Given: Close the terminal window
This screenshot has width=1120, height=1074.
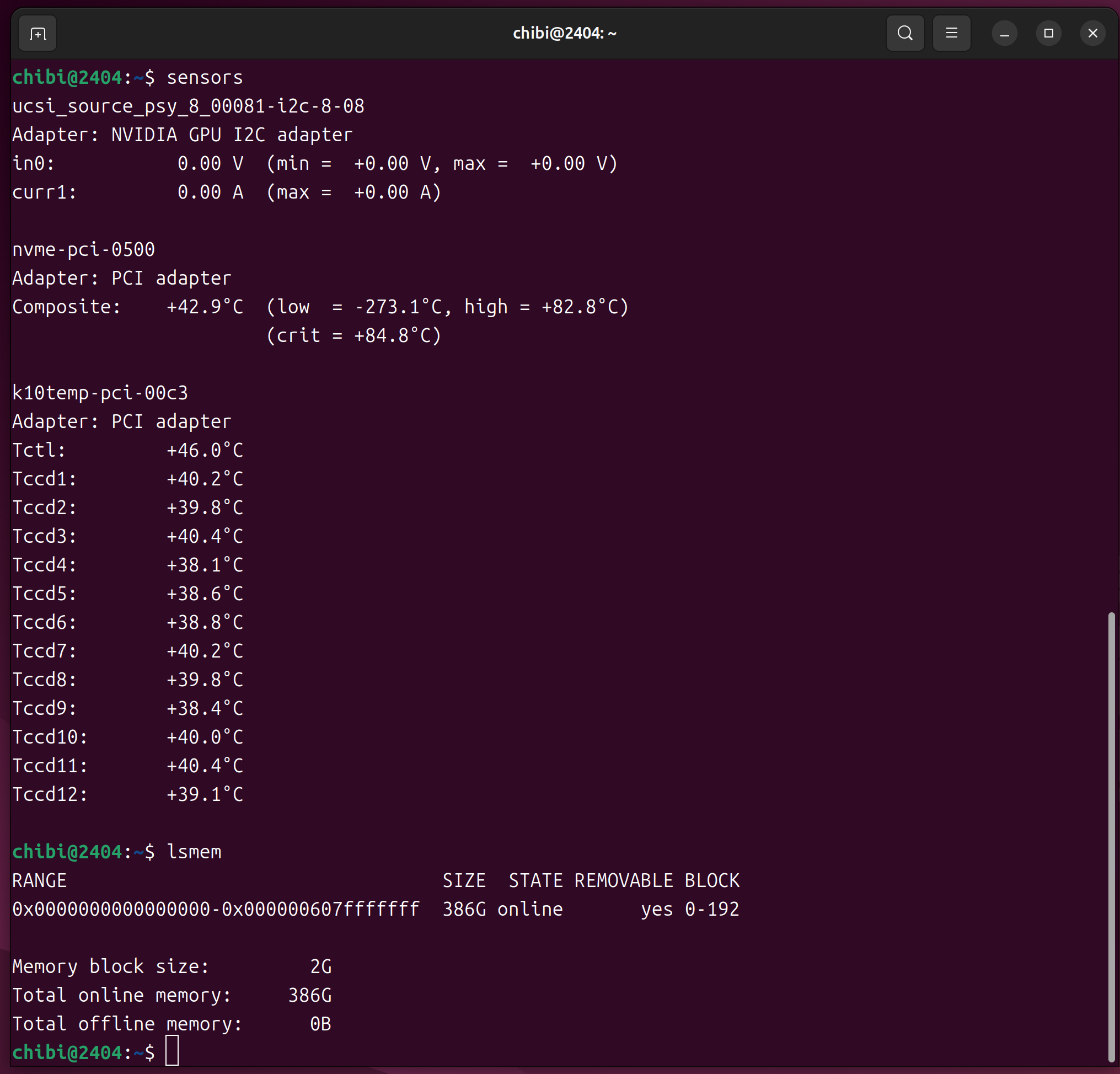Looking at the screenshot, I should click(x=1092, y=34).
